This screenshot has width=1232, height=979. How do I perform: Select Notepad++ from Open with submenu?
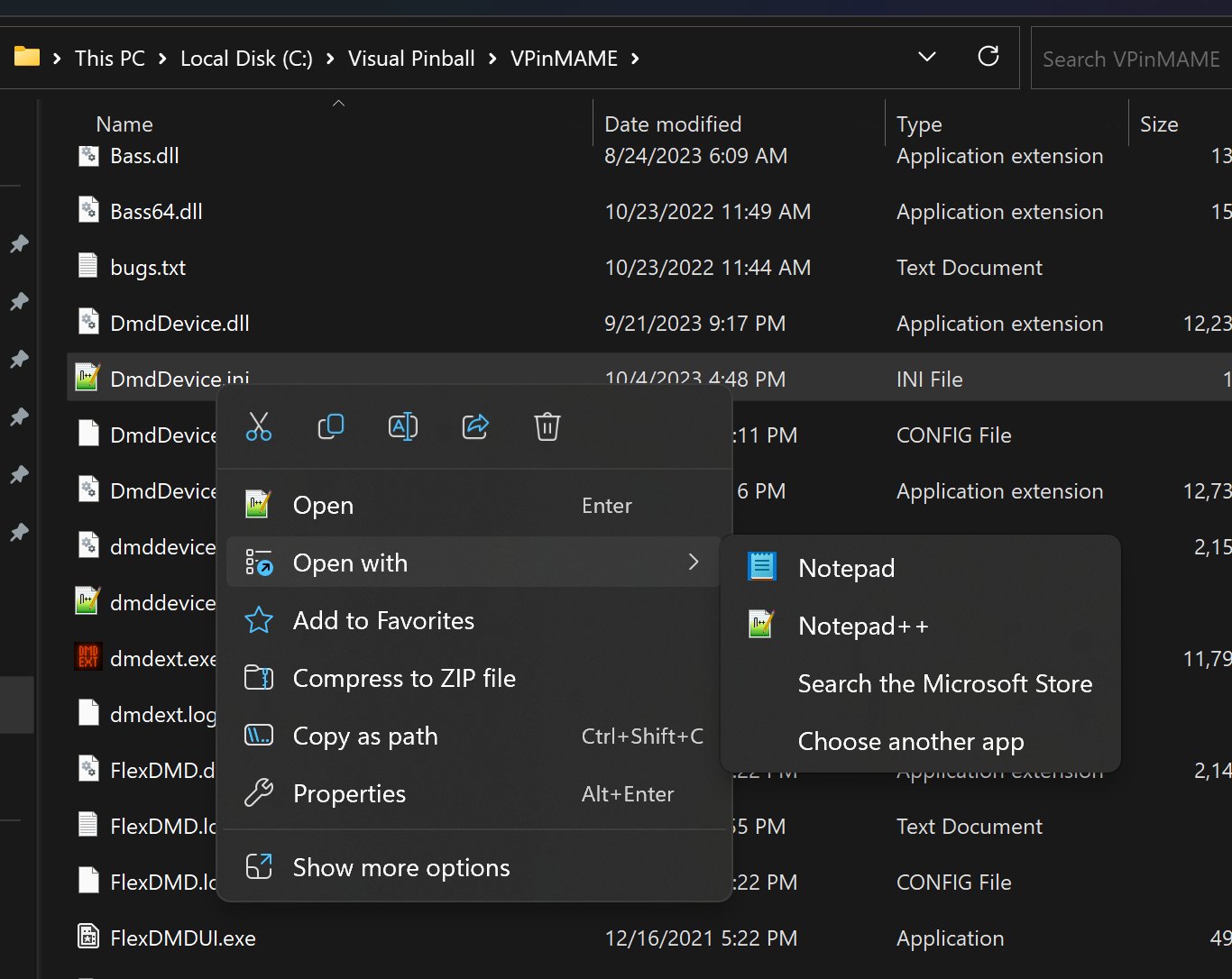point(862,626)
